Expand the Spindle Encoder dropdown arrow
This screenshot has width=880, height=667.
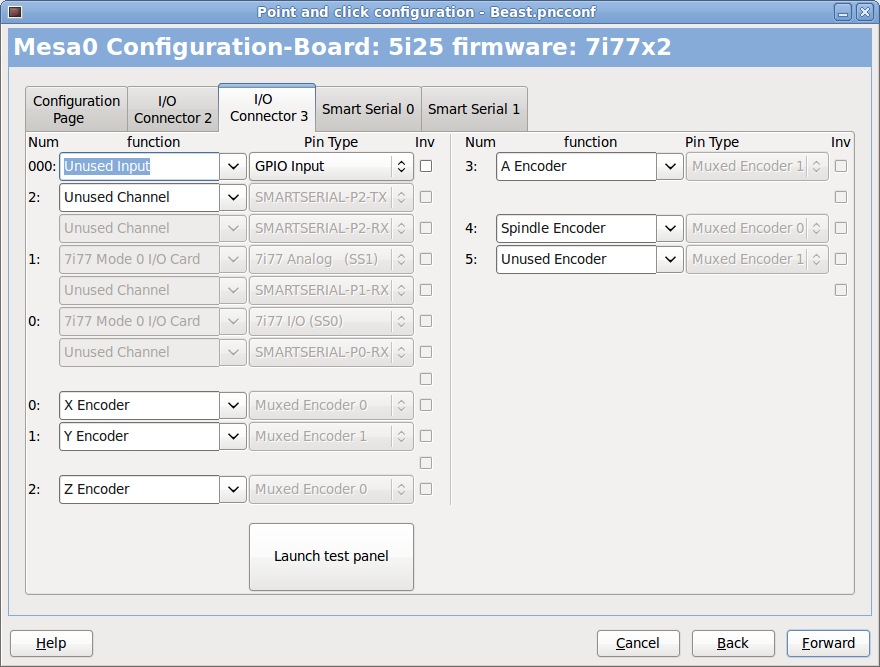pos(670,228)
